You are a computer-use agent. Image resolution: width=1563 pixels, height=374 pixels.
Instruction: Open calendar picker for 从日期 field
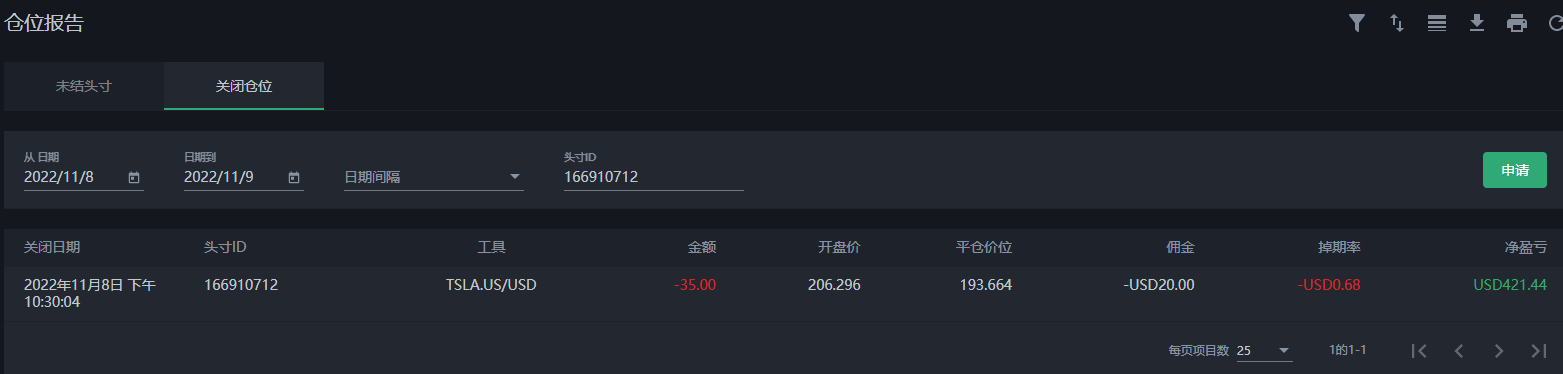[x=134, y=178]
